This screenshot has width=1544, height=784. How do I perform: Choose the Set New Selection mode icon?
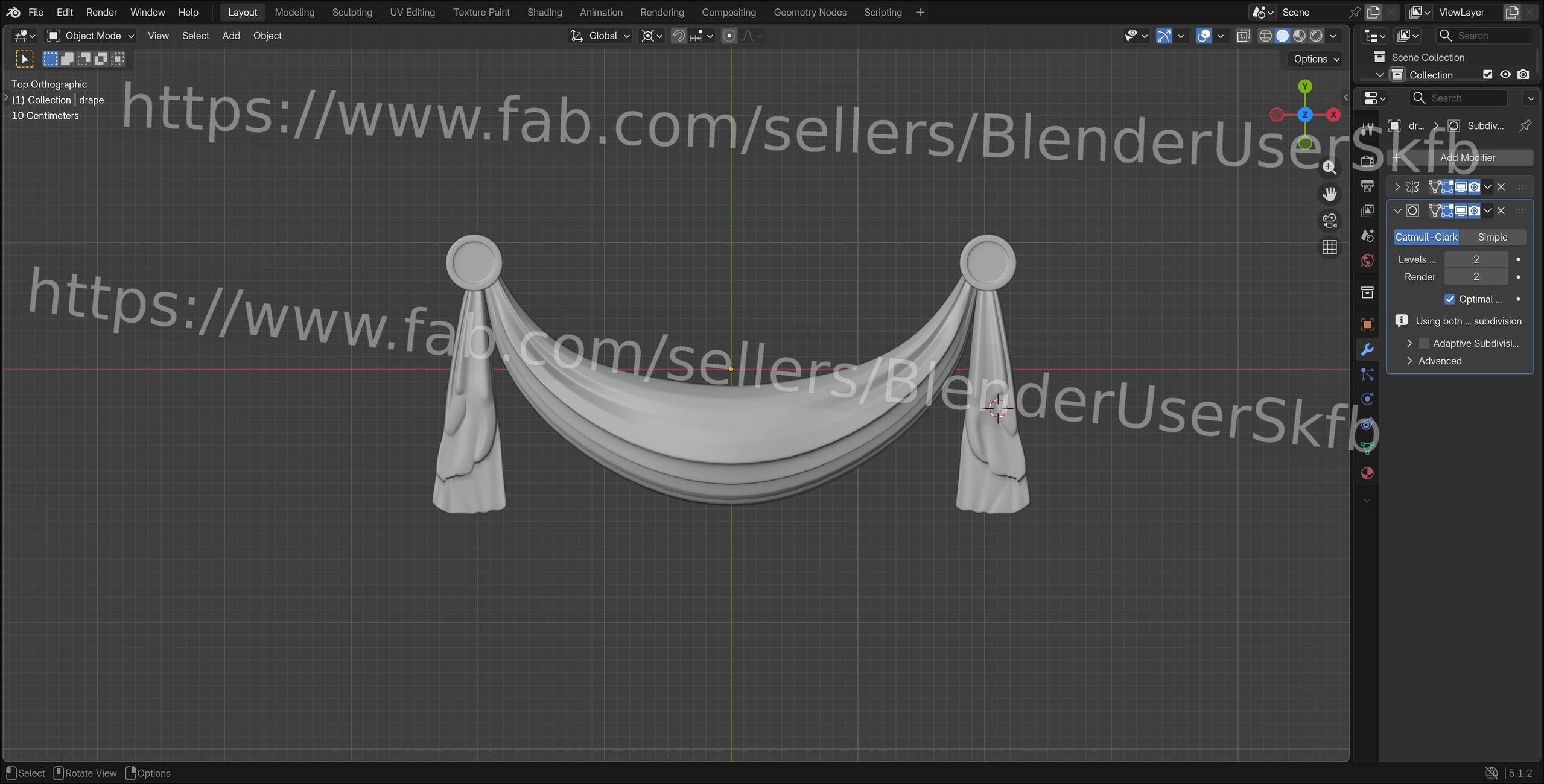click(x=50, y=58)
